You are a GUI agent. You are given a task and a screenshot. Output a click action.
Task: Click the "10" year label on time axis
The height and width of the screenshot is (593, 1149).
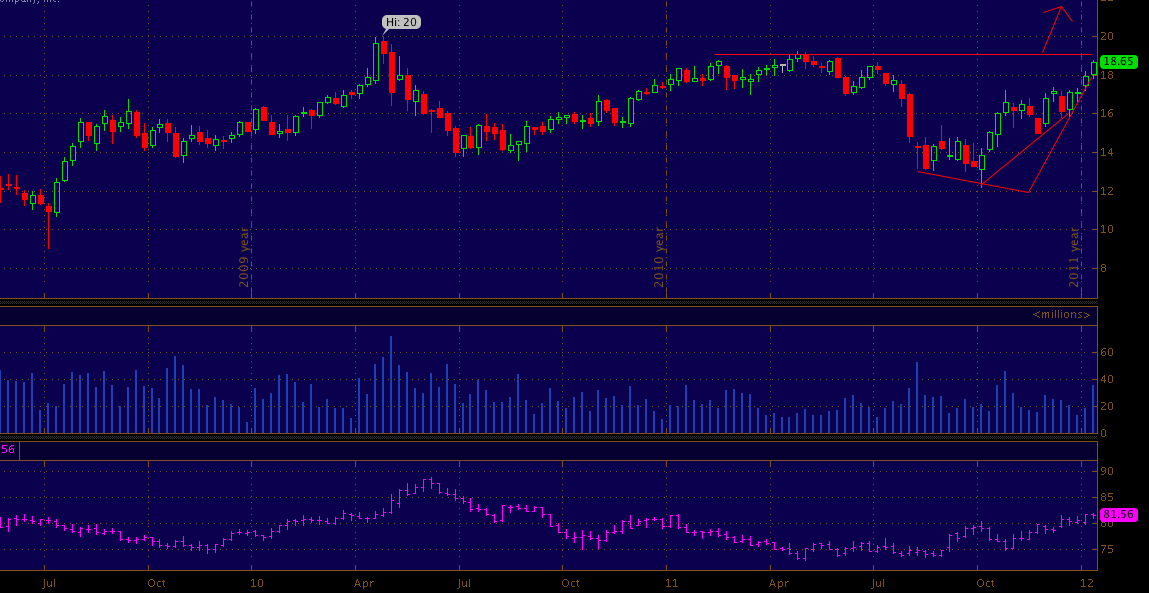256,583
